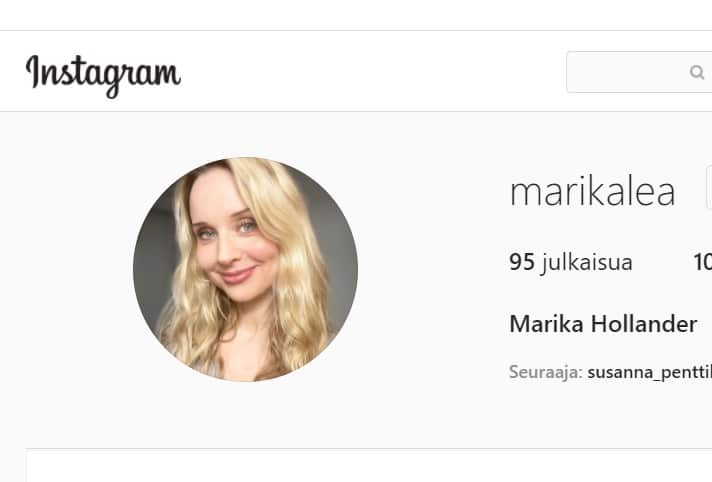Click the partly visible button beside marikalea
The height and width of the screenshot is (482, 712).
pyautogui.click(x=709, y=187)
